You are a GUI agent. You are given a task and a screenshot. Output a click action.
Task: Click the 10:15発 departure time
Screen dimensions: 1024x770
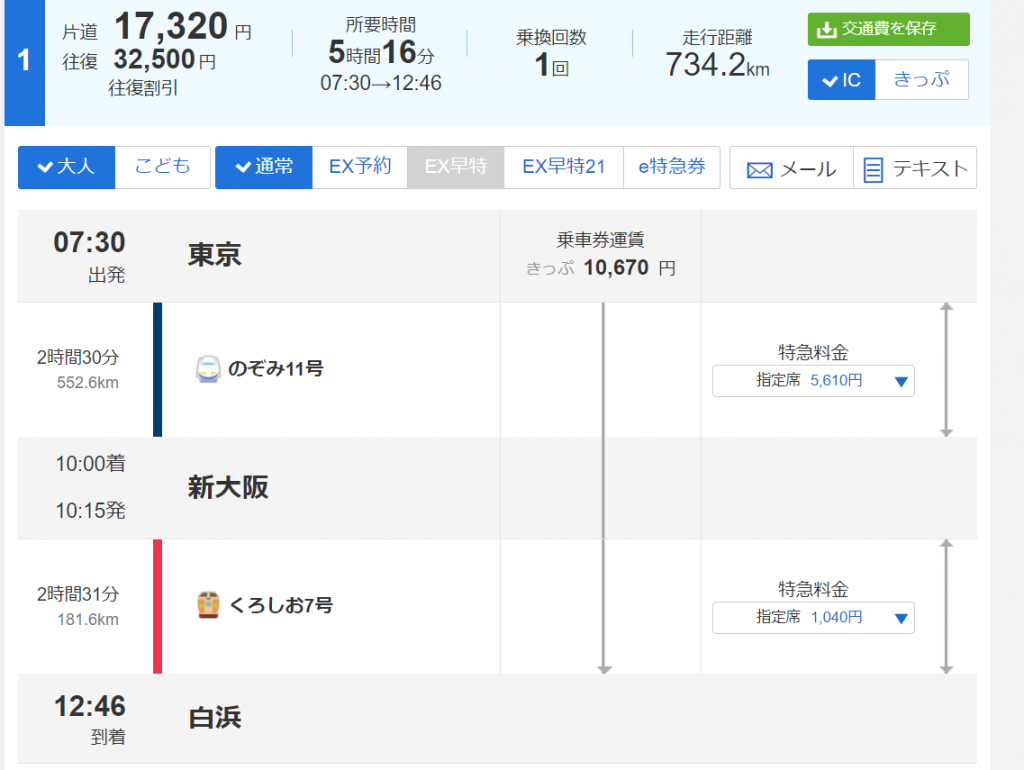[x=90, y=511]
